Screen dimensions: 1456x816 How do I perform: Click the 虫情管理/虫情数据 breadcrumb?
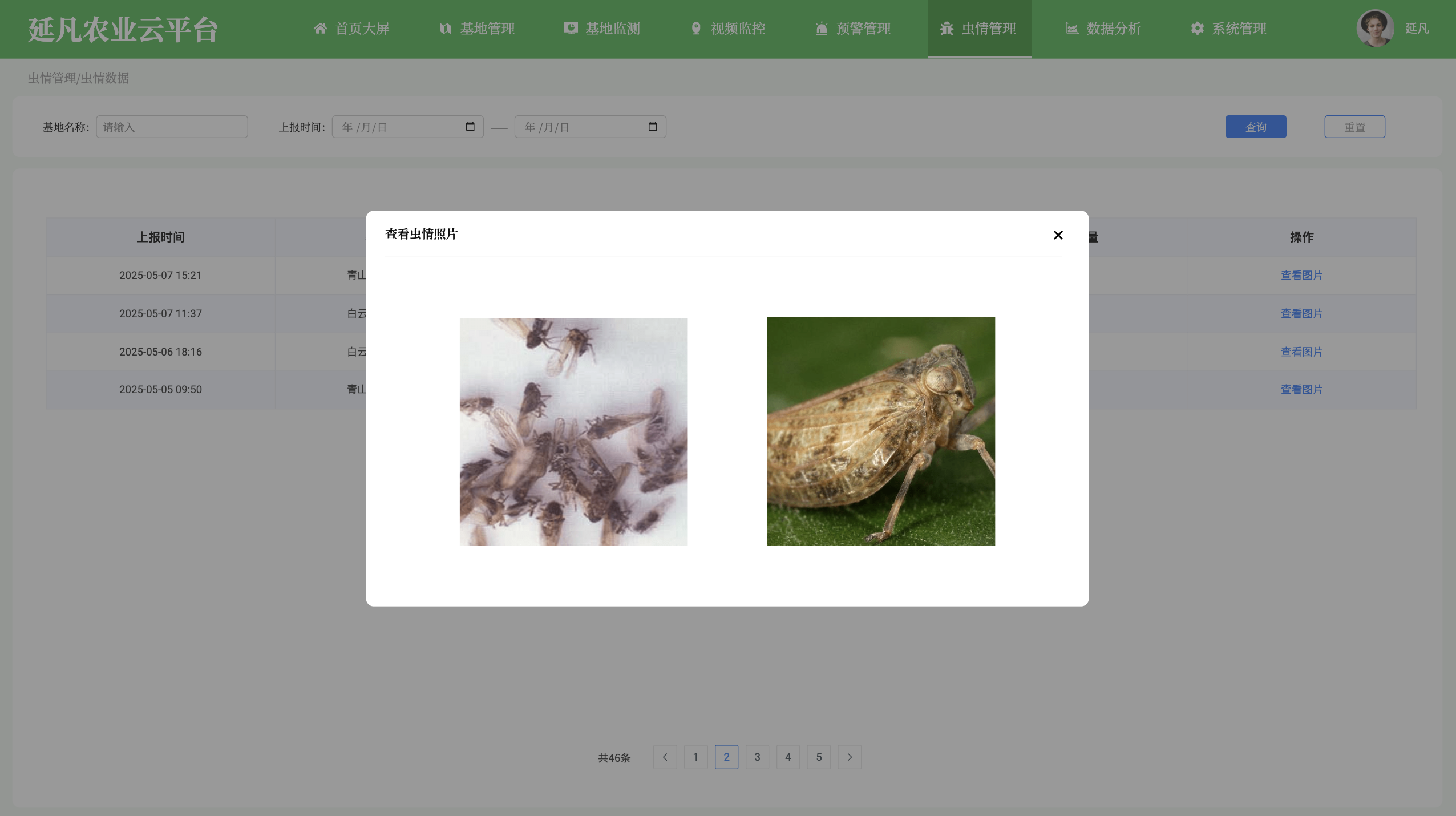[78, 78]
